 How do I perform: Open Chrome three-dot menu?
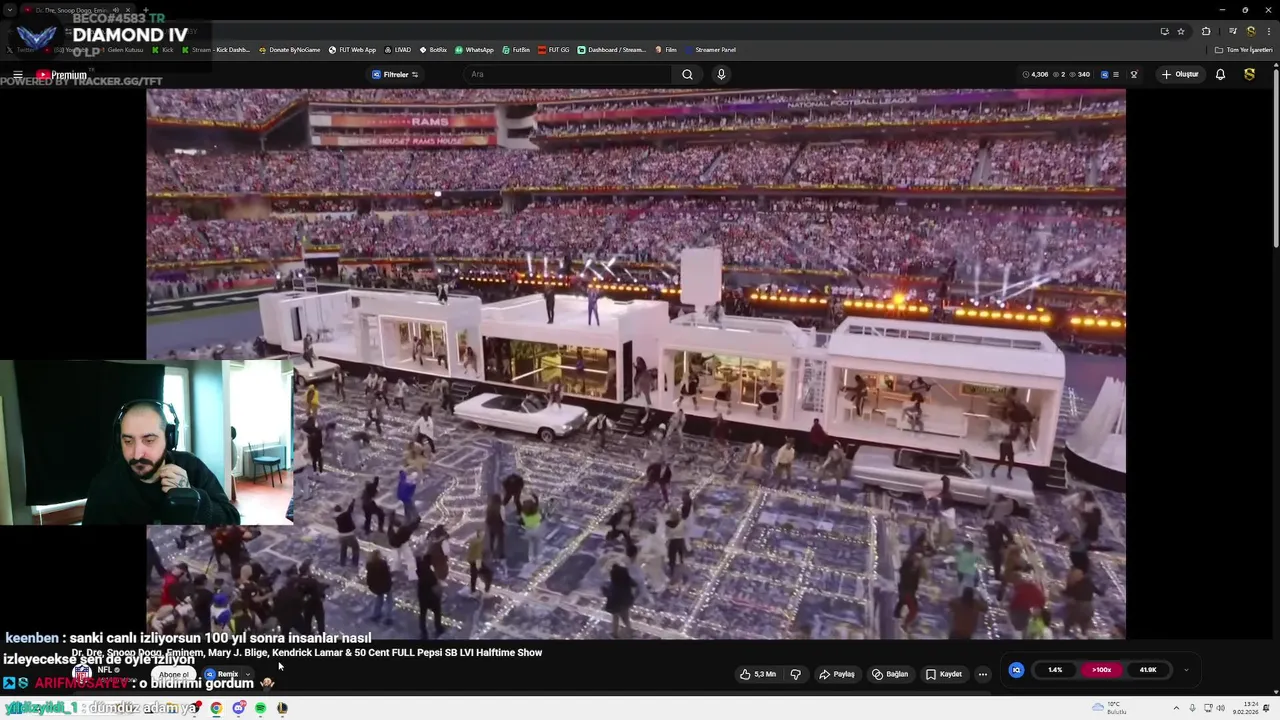tap(1267, 31)
